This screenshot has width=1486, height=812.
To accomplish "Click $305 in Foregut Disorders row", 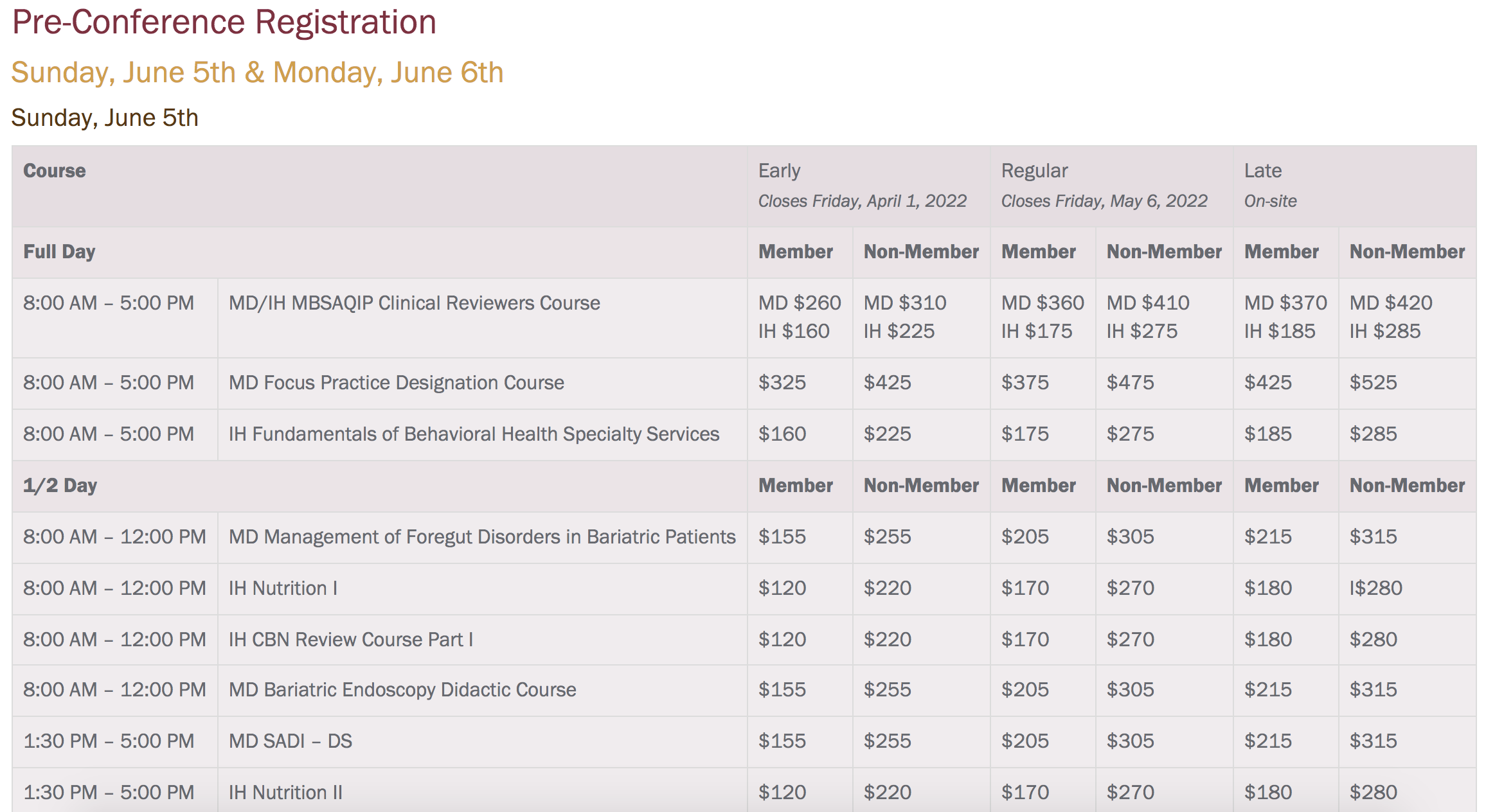I will click(x=1131, y=537).
